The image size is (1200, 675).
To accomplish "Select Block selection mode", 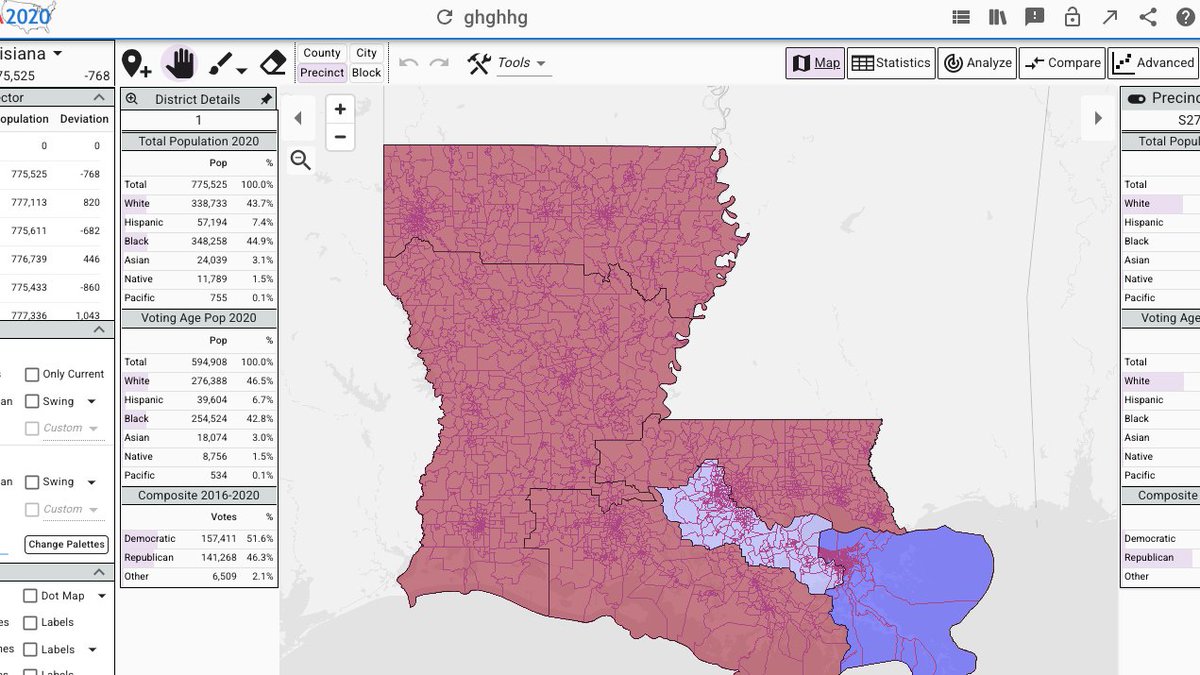I will coord(367,72).
